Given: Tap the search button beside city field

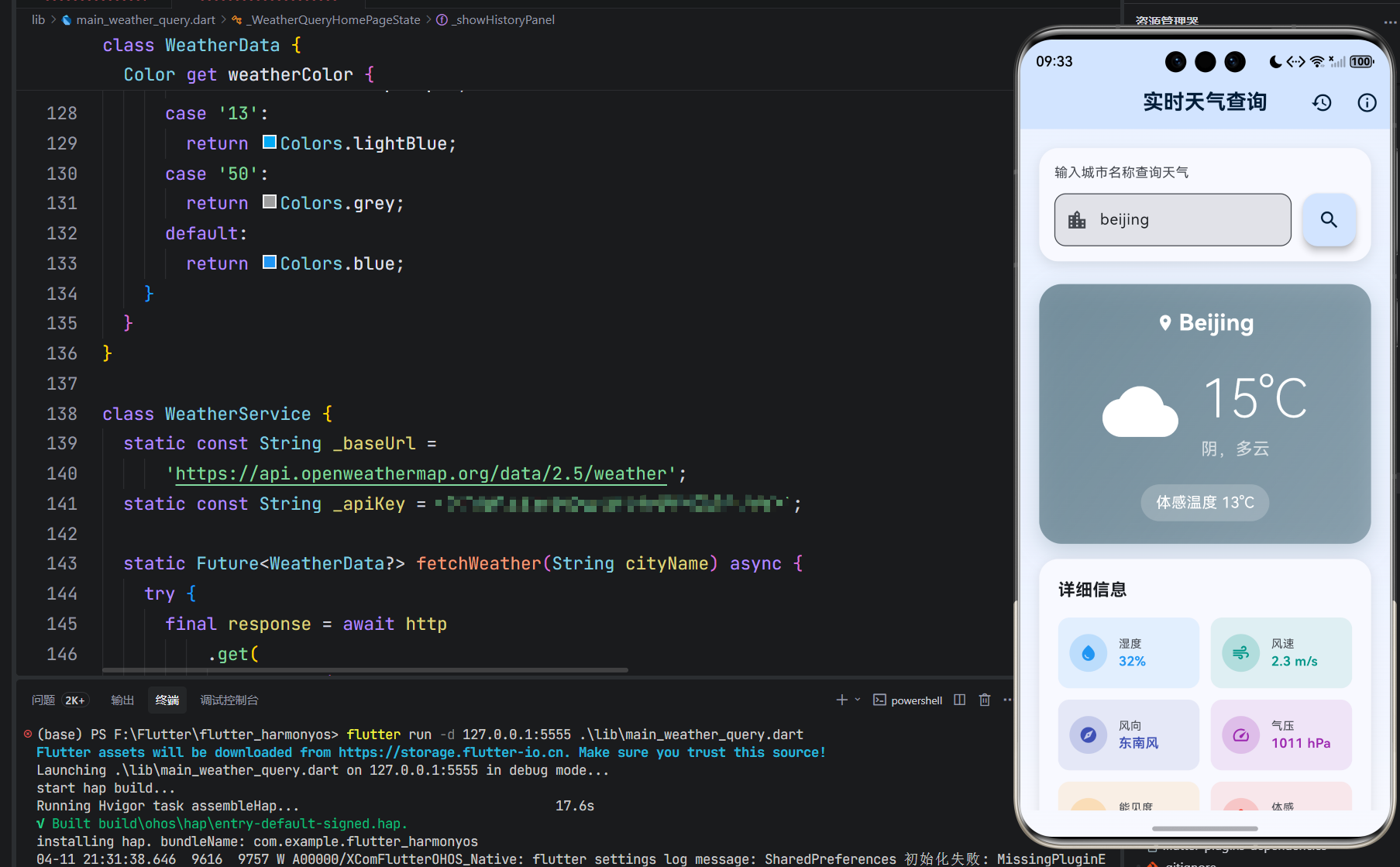Looking at the screenshot, I should click(x=1329, y=219).
